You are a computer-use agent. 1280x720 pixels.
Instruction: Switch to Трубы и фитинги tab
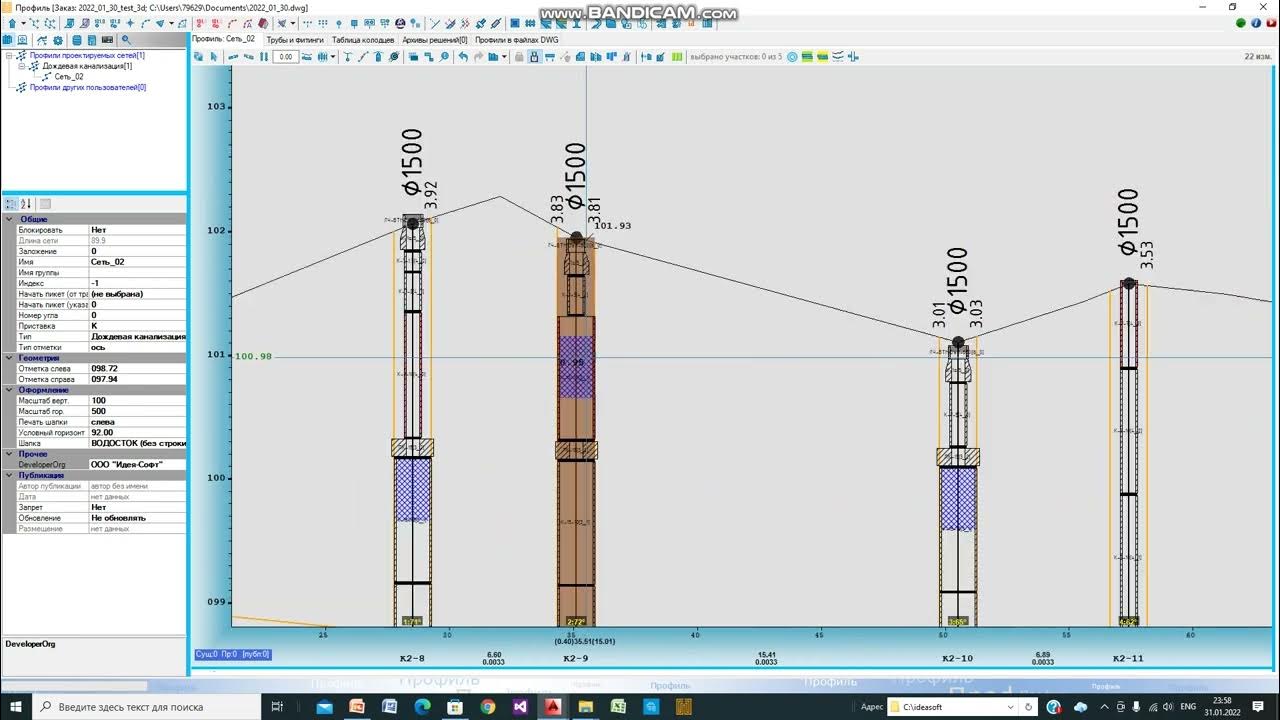click(x=295, y=40)
